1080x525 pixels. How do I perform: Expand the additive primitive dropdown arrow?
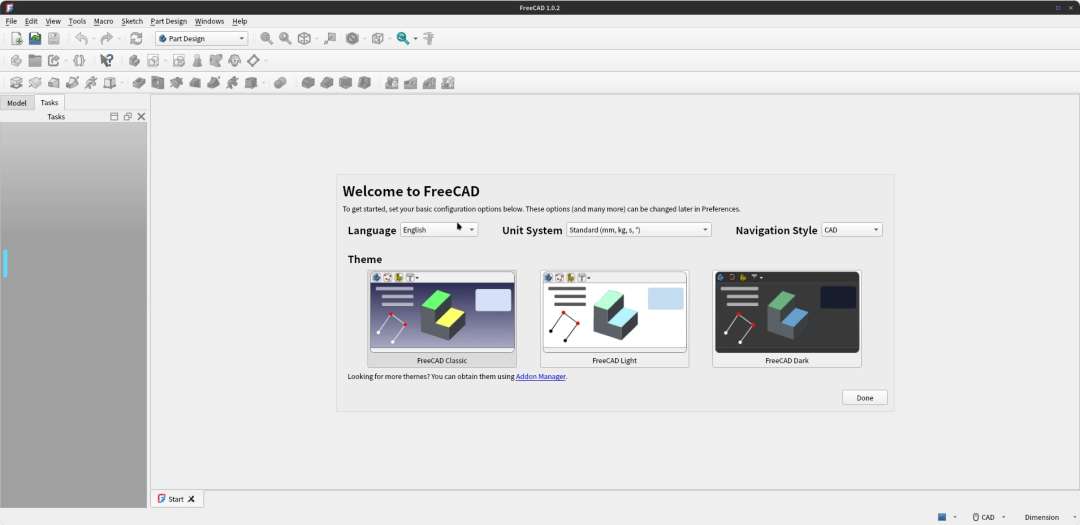click(122, 83)
